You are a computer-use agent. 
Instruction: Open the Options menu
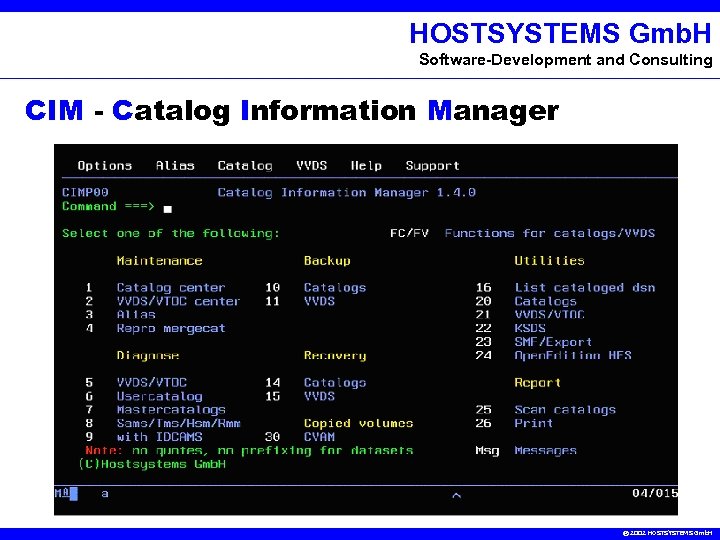(105, 166)
